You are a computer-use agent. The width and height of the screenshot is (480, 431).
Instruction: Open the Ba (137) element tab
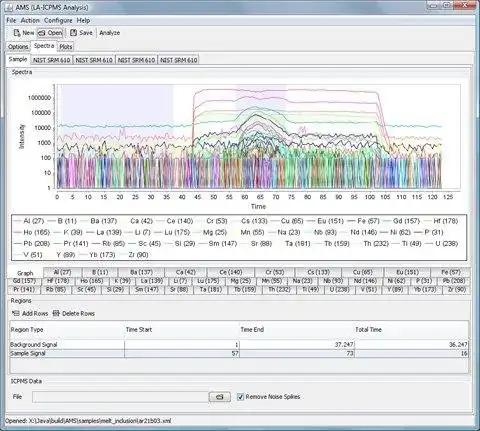tap(141, 272)
